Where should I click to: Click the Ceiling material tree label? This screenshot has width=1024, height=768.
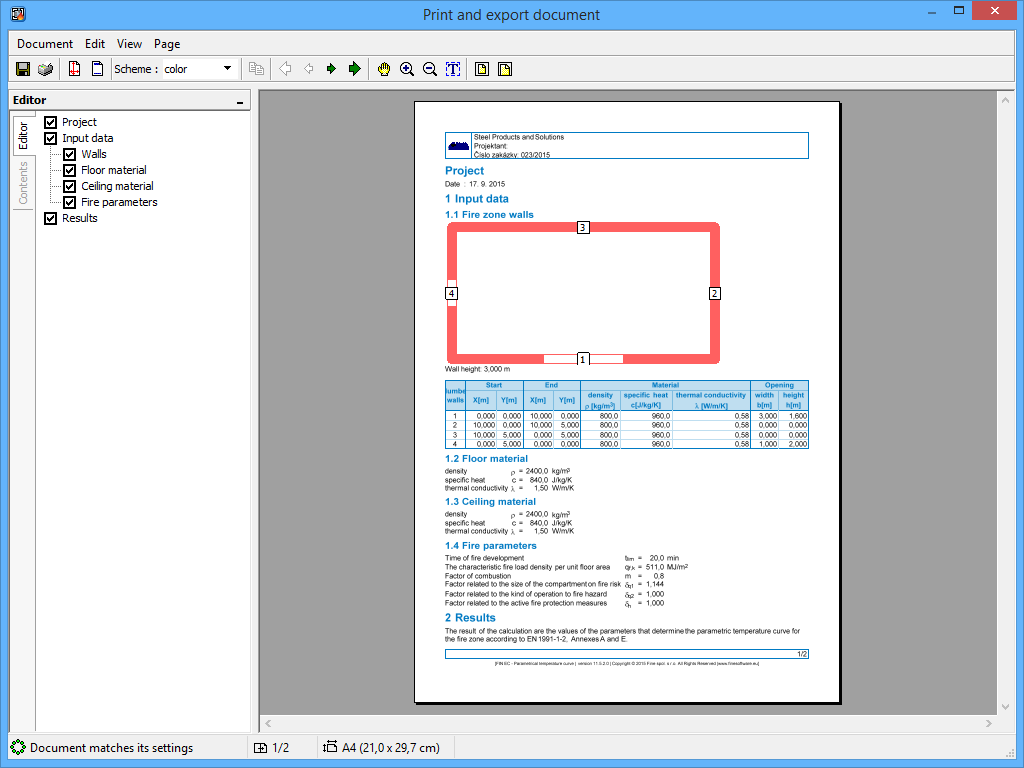coord(117,186)
